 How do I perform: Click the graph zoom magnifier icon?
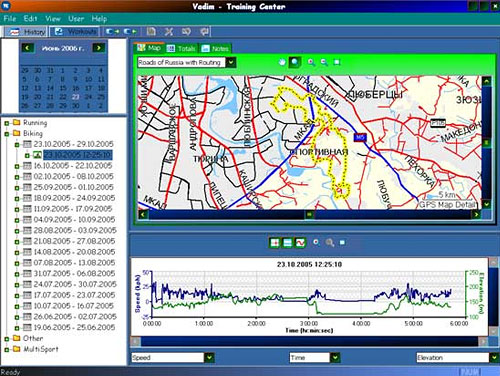(x=330, y=242)
